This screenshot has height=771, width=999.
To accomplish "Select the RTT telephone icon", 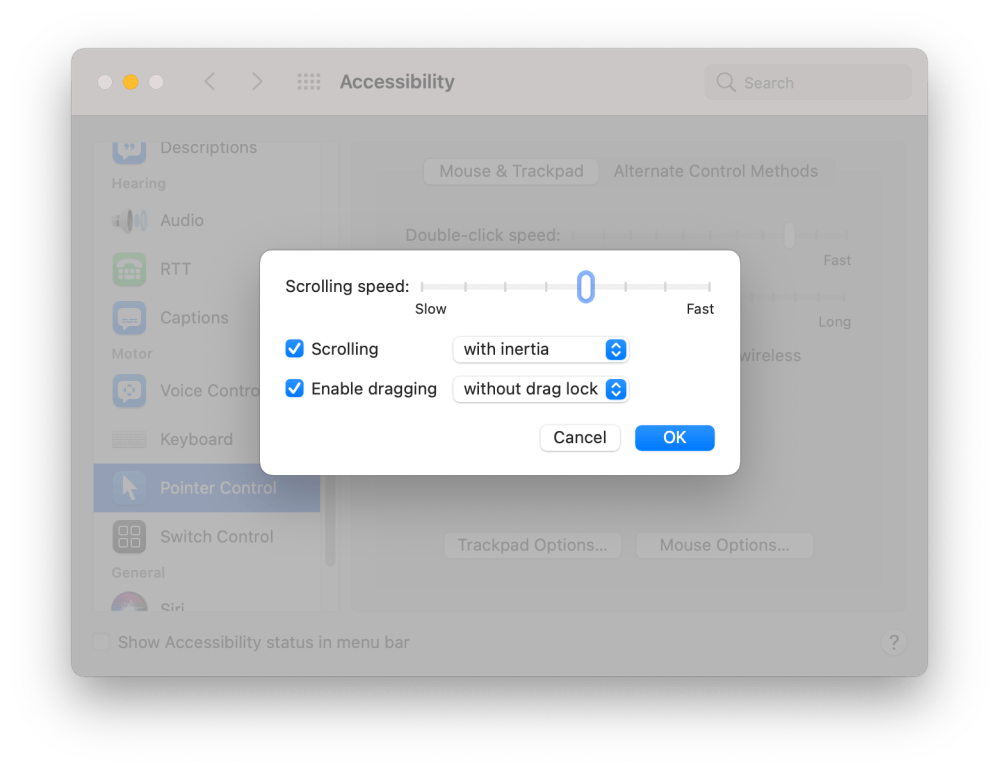I will click(129, 269).
